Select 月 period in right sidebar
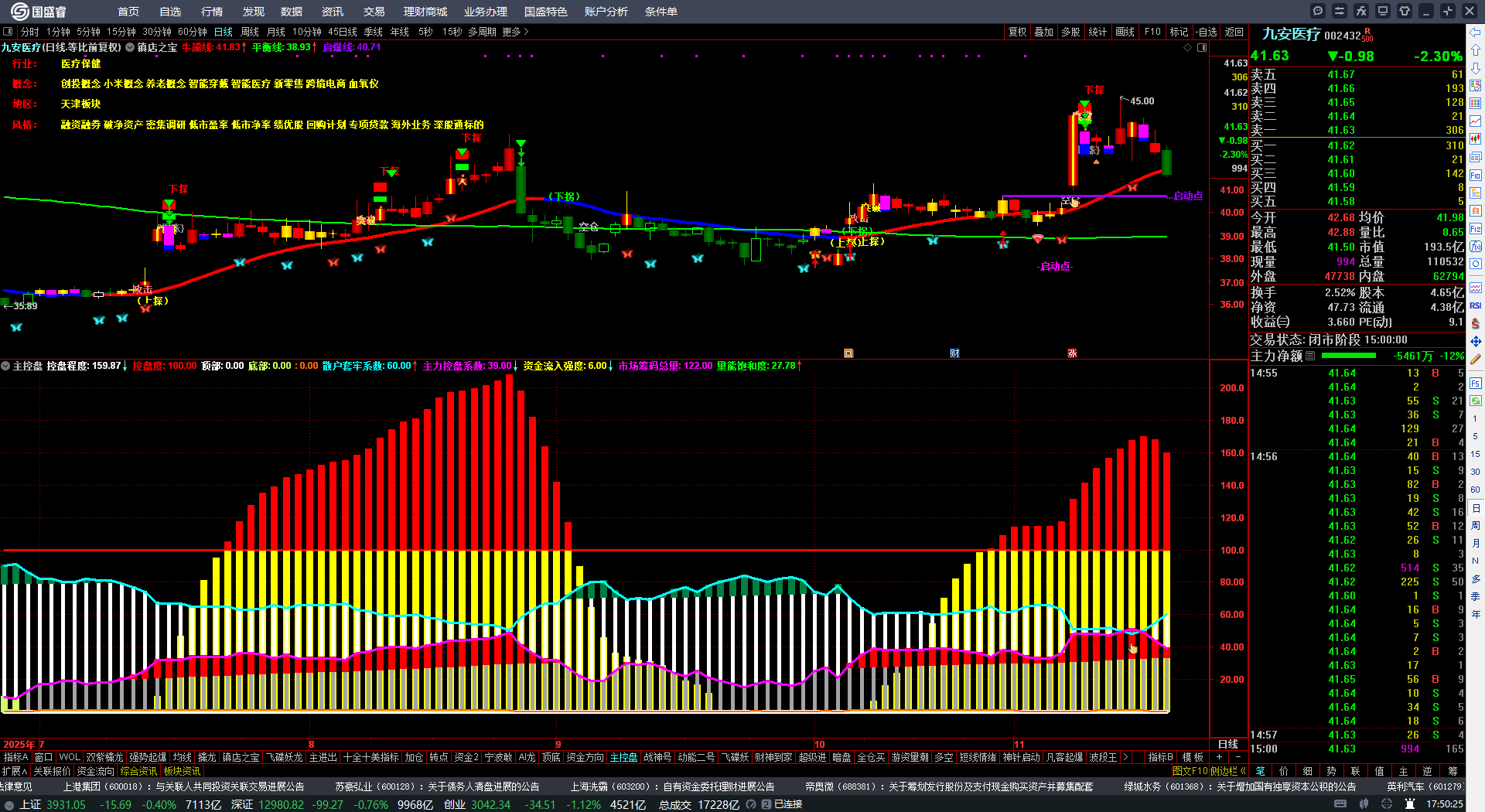 [1476, 544]
